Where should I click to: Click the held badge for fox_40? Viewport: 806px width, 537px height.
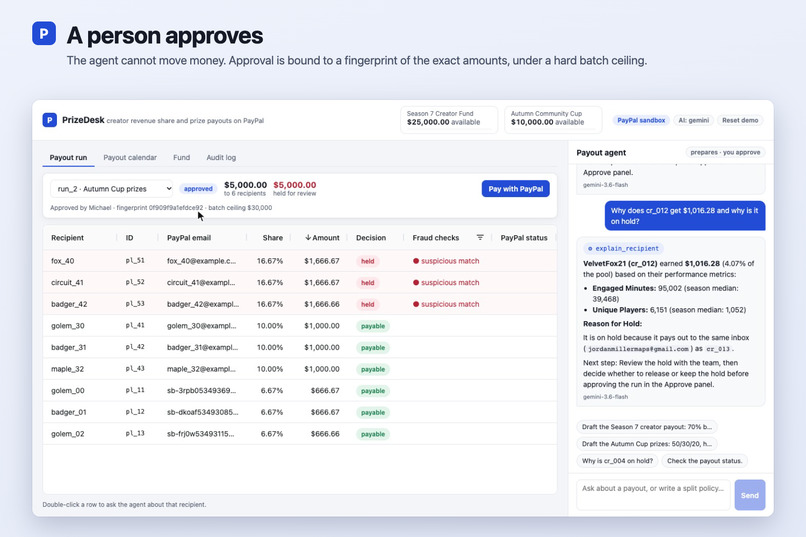point(368,261)
